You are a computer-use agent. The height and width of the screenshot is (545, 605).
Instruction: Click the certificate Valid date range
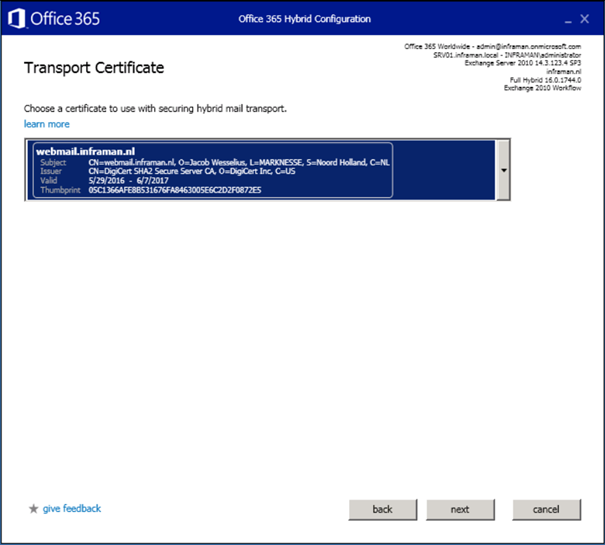tap(130, 180)
